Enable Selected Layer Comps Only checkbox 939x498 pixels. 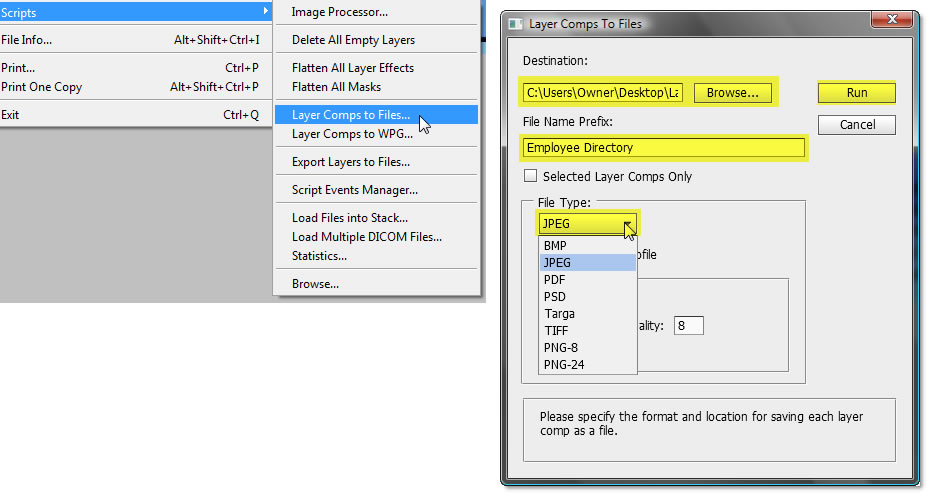point(531,177)
